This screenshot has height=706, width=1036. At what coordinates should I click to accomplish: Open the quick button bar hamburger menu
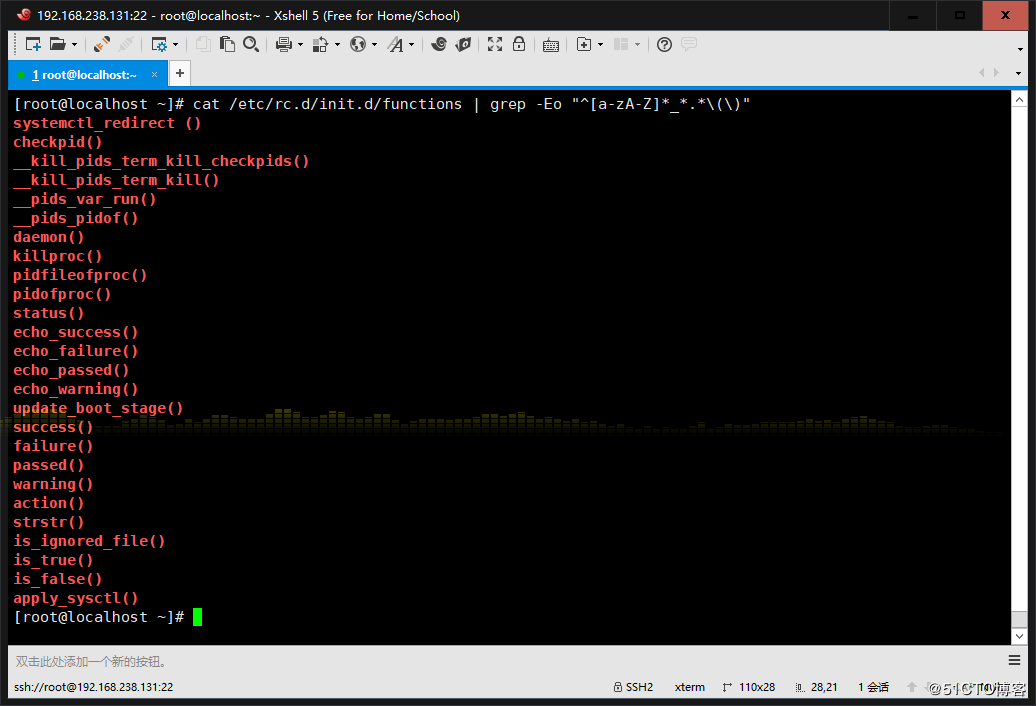point(1016,661)
